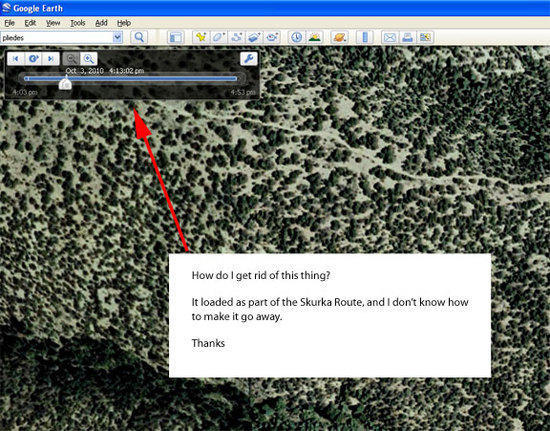550x431 pixels.
Task: Click the Email envelope icon
Action: [x=390, y=37]
